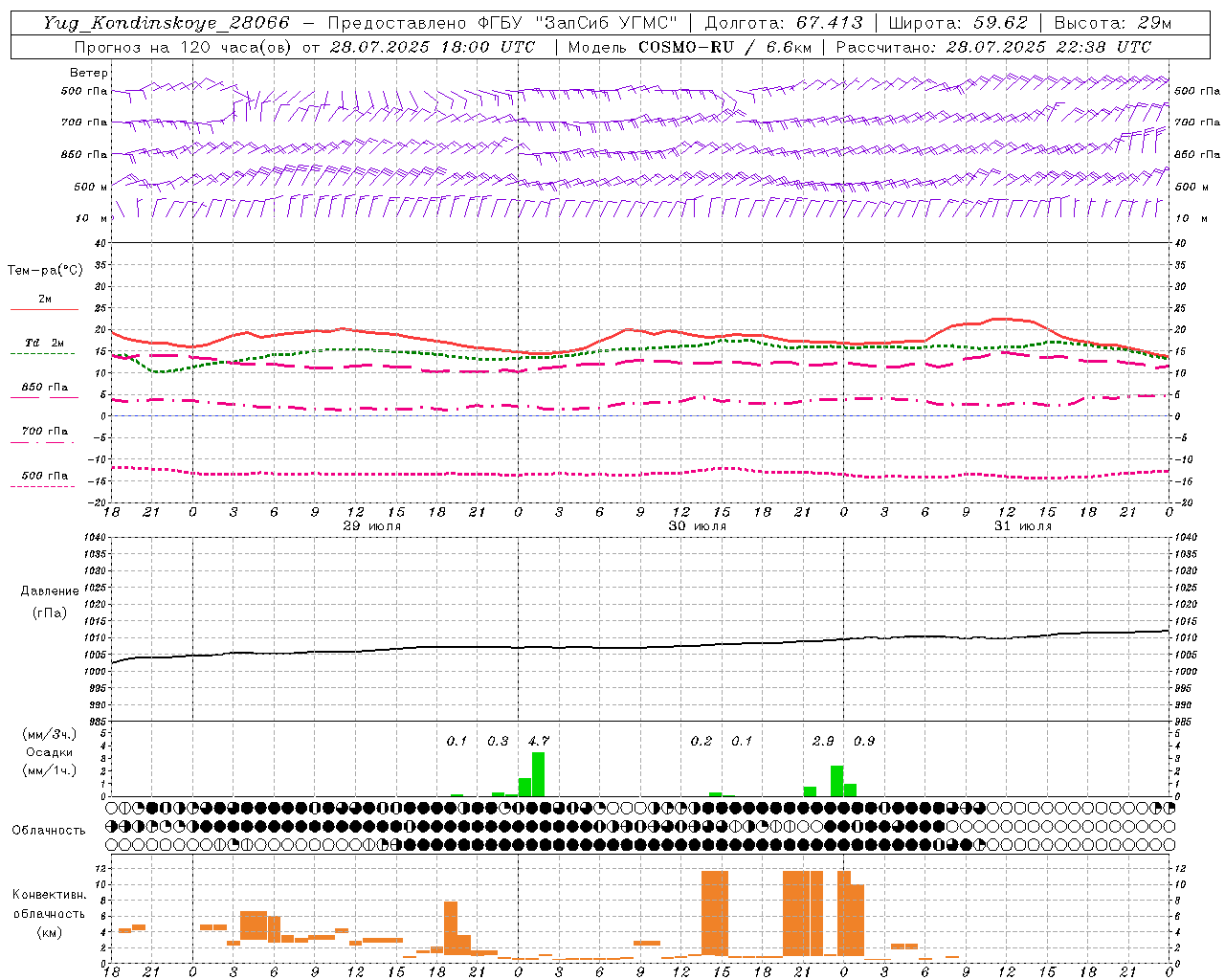Image resolution: width=1225 pixels, height=980 pixels.
Task: Click the 30 июля date label
Action: pyautogui.click(x=698, y=526)
